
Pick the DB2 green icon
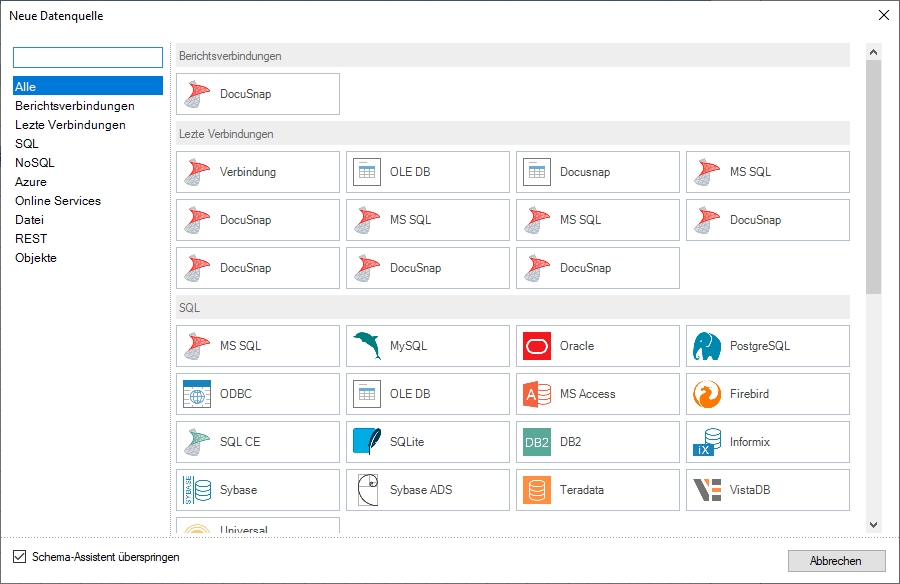pyautogui.click(x=537, y=442)
